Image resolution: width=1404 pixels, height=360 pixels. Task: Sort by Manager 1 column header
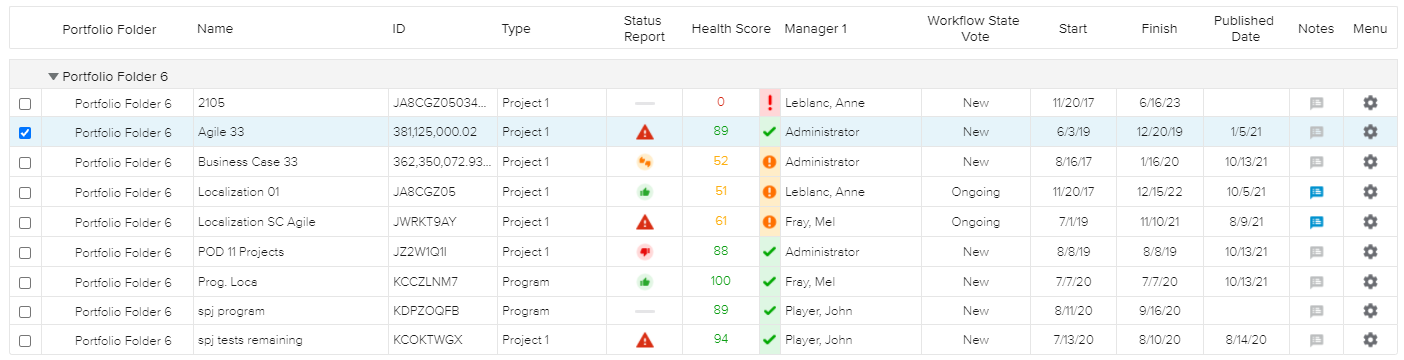pyautogui.click(x=815, y=29)
